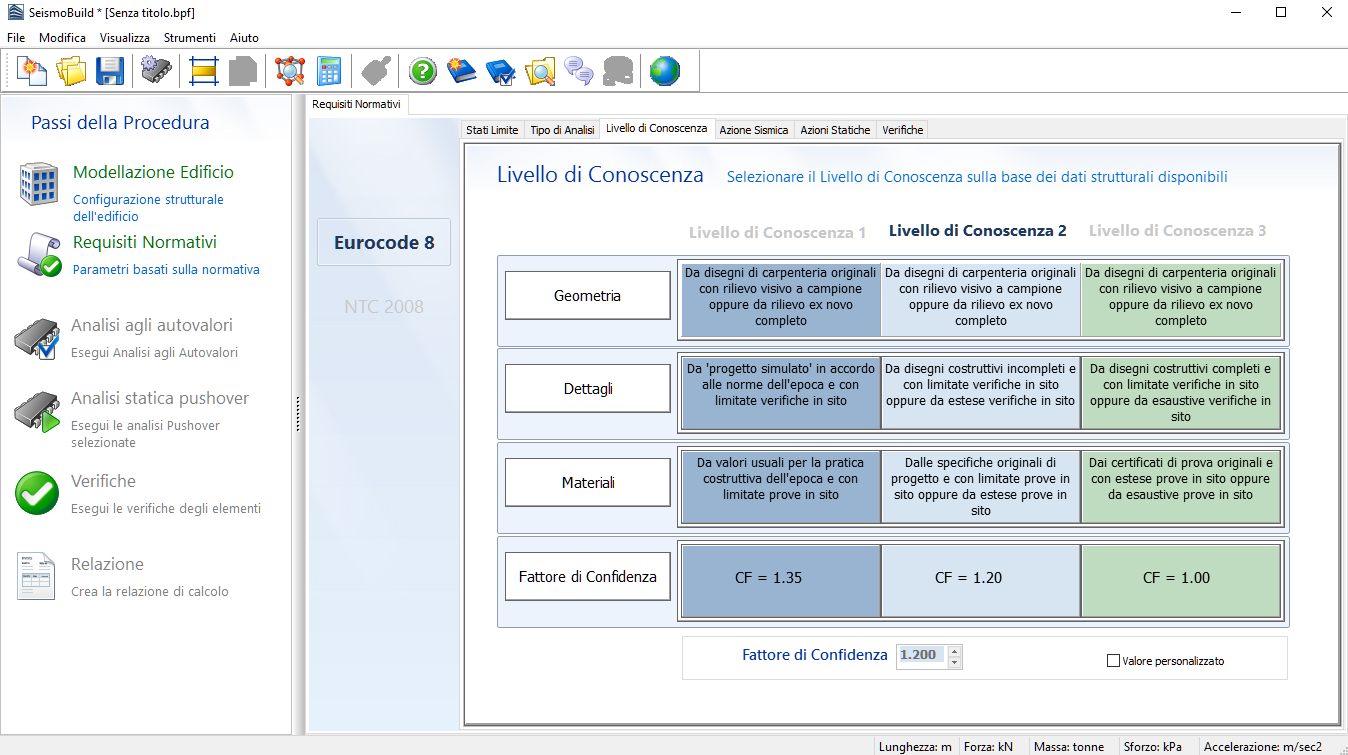1348x755 pixels.
Task: Decrease Fattore di Confidenza with down arrow
Action: [x=955, y=662]
